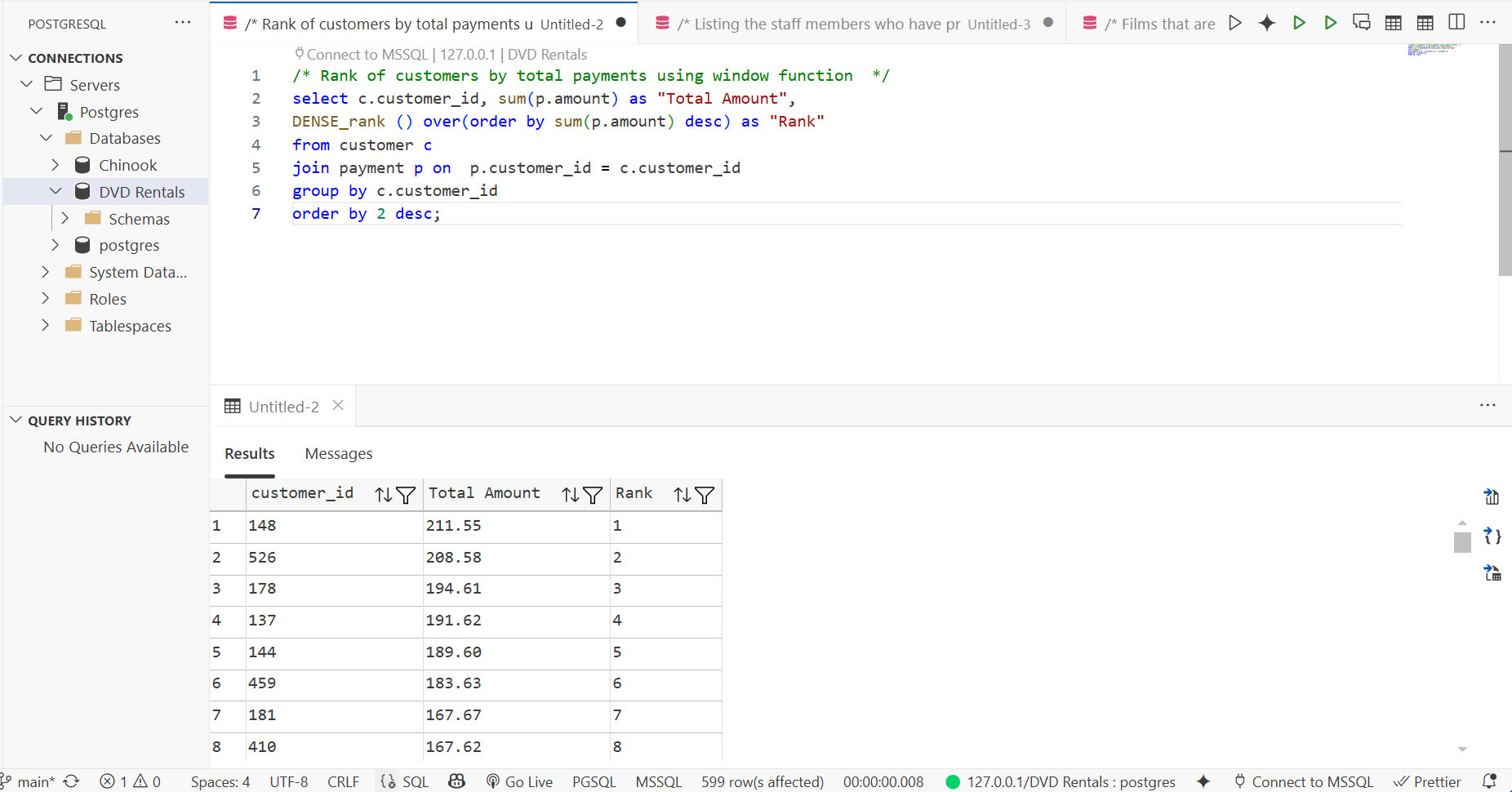The image size is (1512, 792).
Task: Click the main* git branch indicator
Action: point(29,781)
